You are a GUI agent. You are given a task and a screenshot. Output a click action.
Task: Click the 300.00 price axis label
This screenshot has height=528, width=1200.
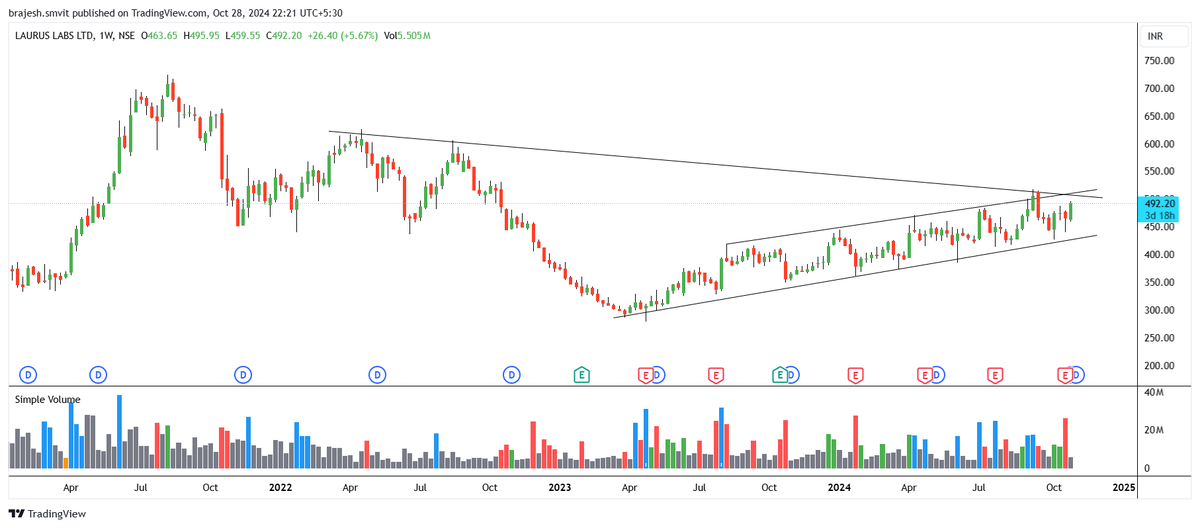[x=1159, y=311]
